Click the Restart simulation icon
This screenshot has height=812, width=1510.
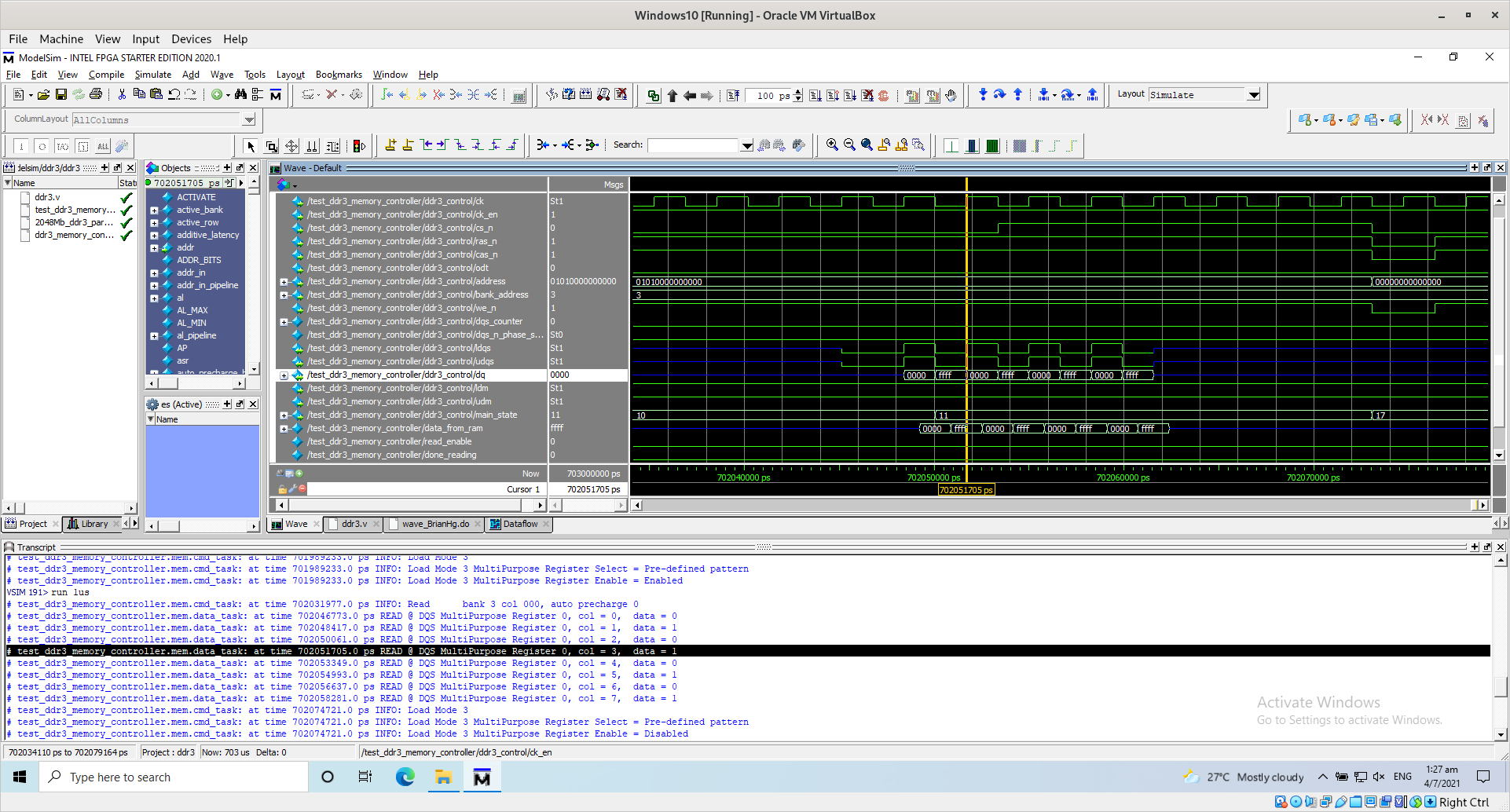(733, 96)
